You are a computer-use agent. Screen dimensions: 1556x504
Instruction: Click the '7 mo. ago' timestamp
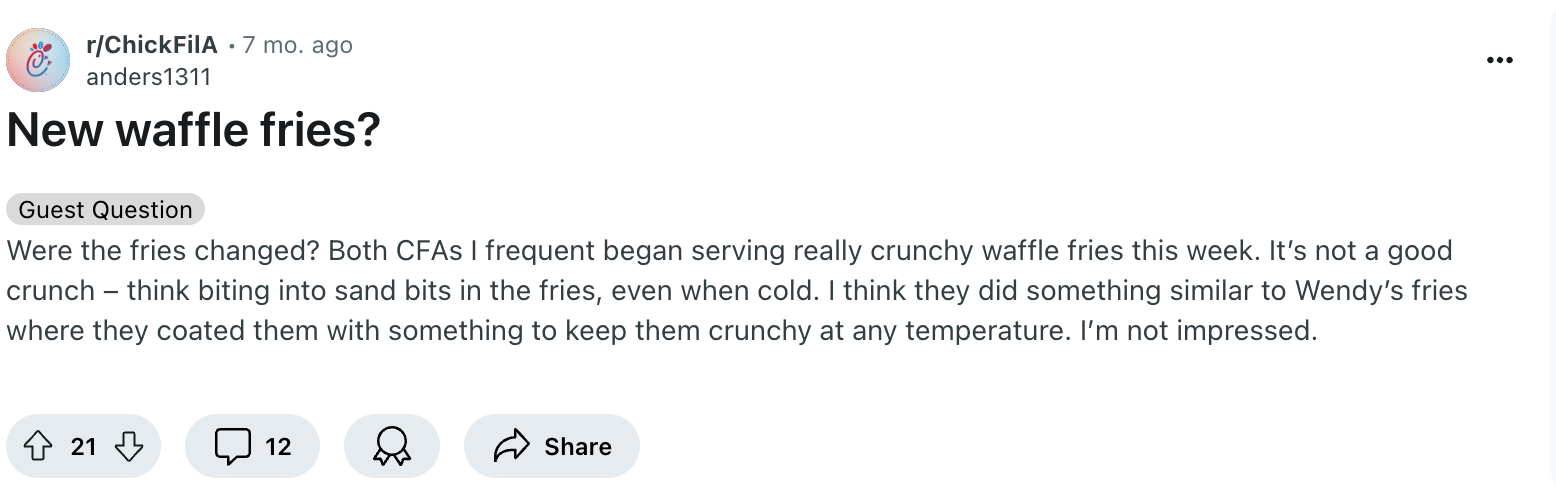297,45
